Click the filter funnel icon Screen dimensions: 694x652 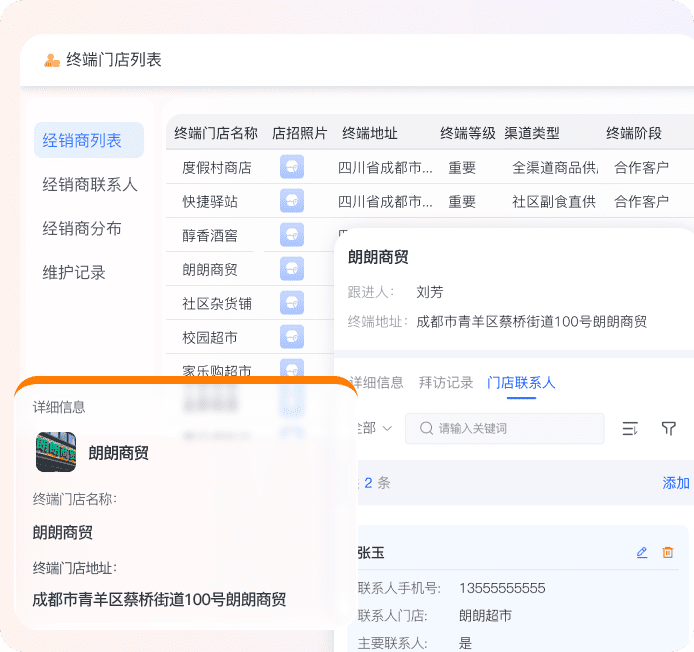(669, 428)
